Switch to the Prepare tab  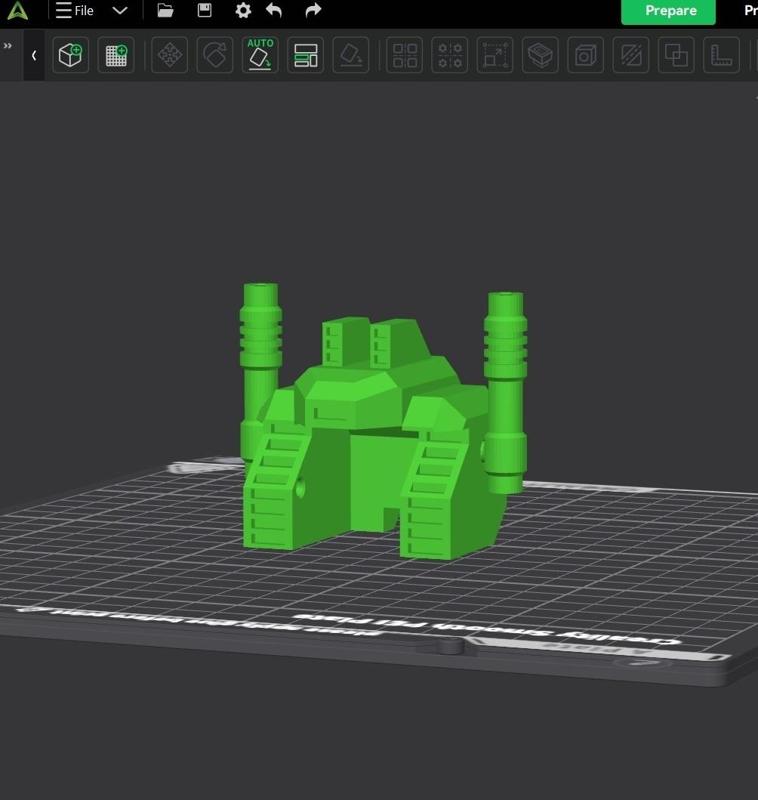tap(668, 11)
